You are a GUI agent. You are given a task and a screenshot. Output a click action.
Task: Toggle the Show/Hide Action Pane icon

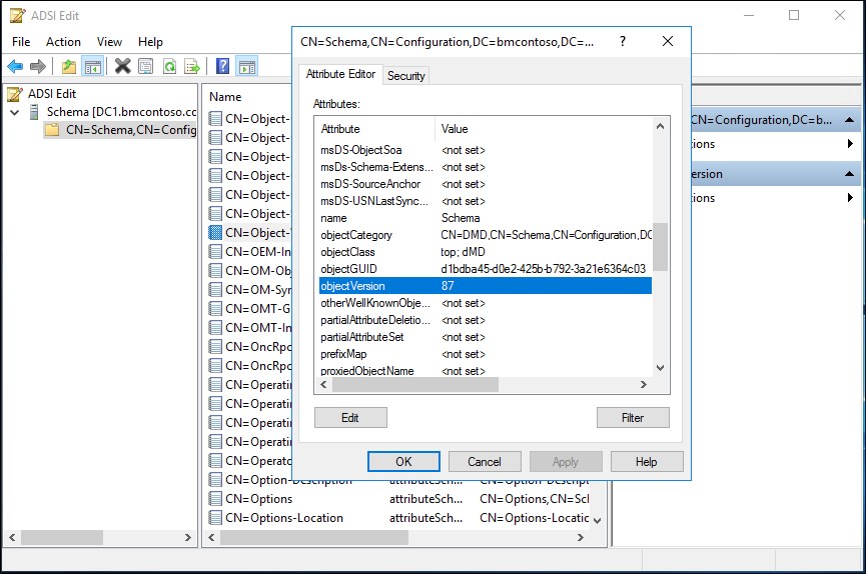click(x=246, y=66)
